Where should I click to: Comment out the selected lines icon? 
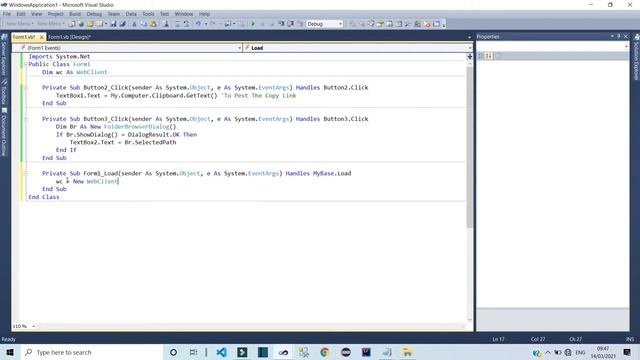178,24
